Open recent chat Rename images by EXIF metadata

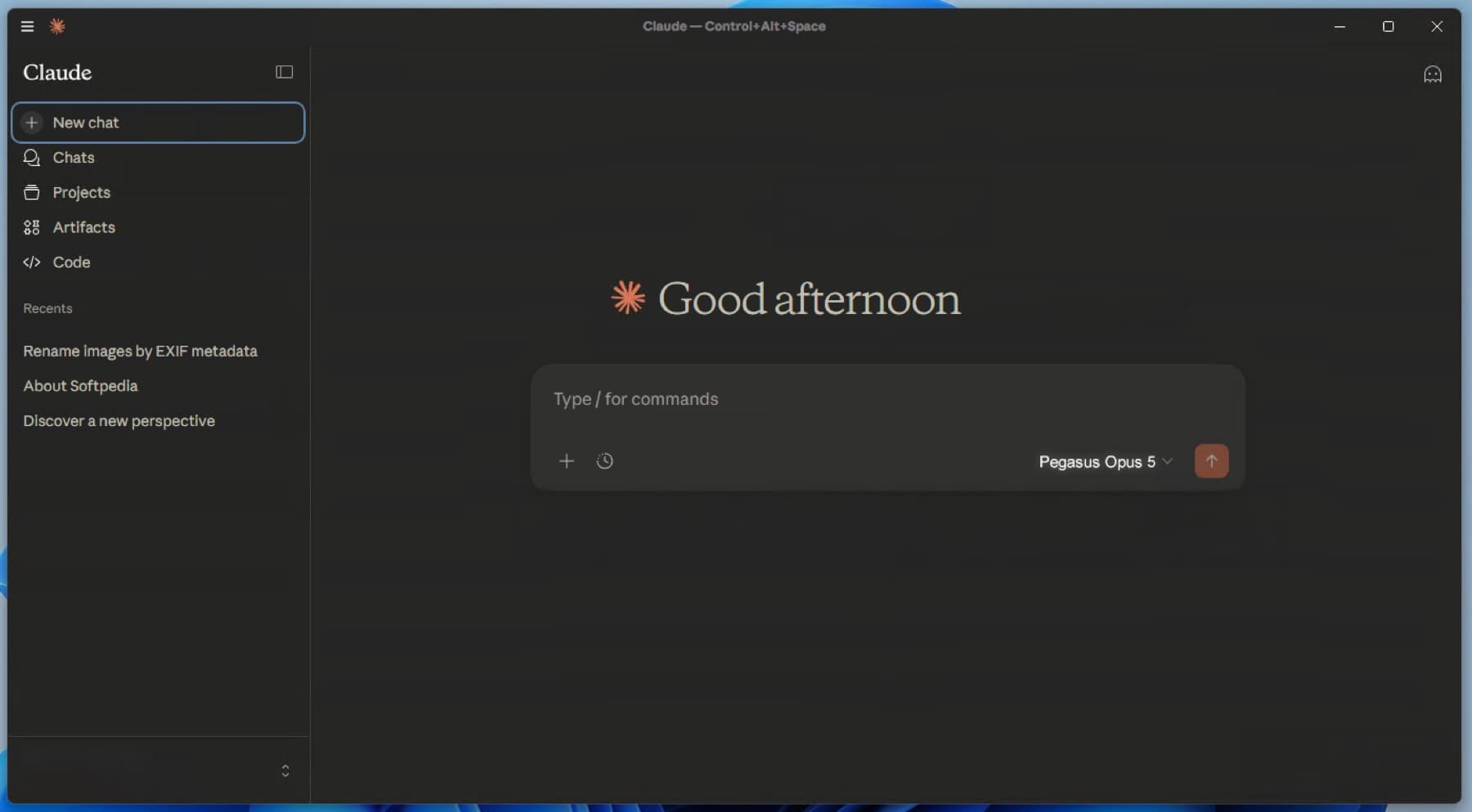140,351
